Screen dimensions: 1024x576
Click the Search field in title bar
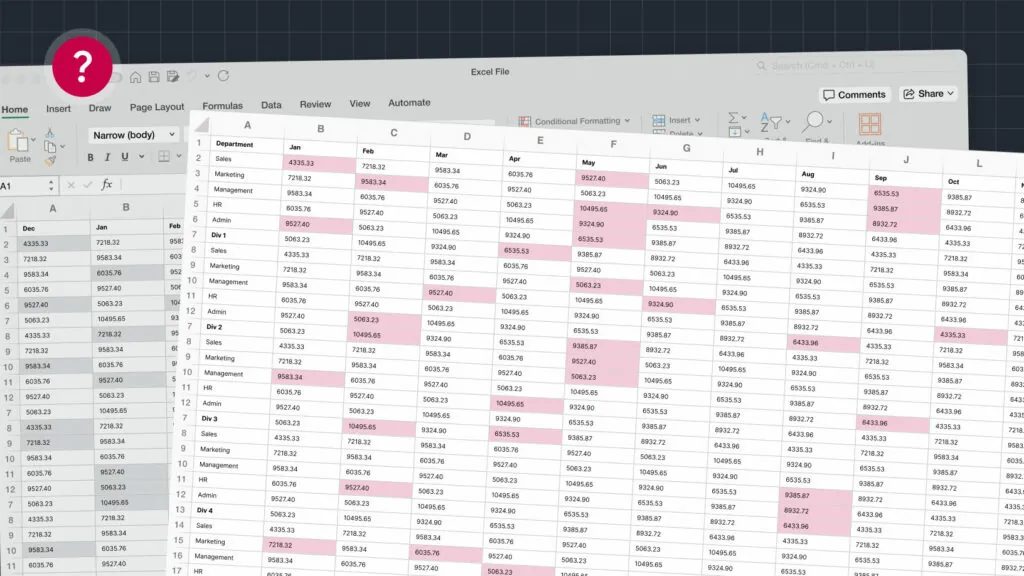point(856,65)
